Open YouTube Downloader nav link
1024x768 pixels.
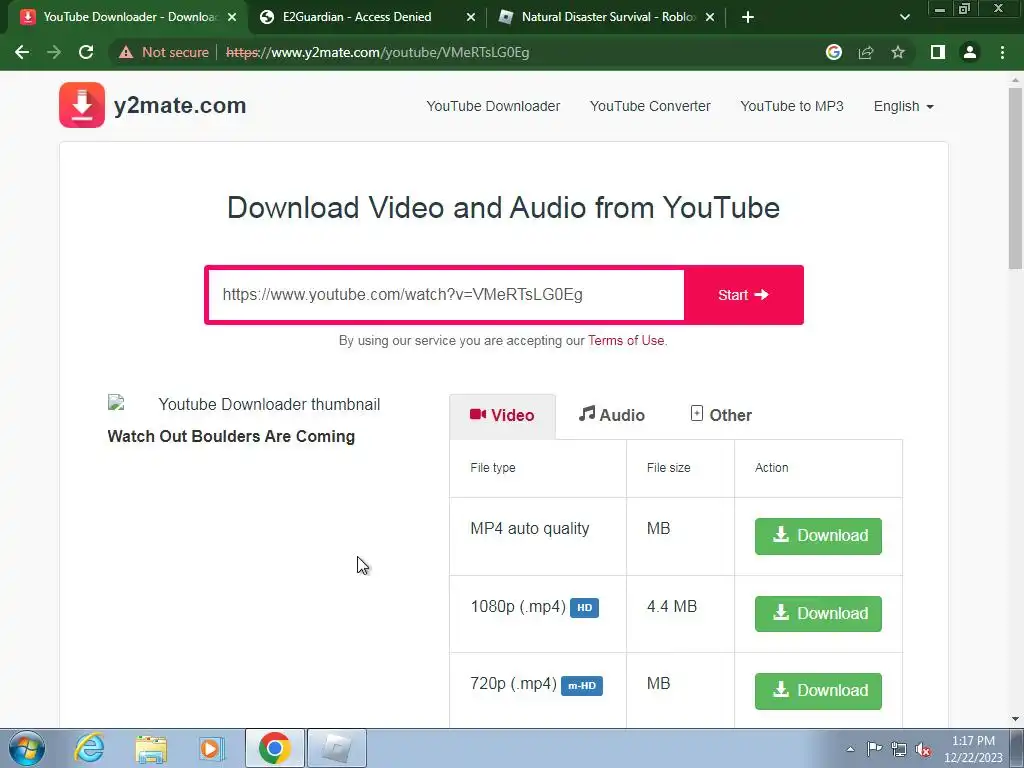point(493,106)
